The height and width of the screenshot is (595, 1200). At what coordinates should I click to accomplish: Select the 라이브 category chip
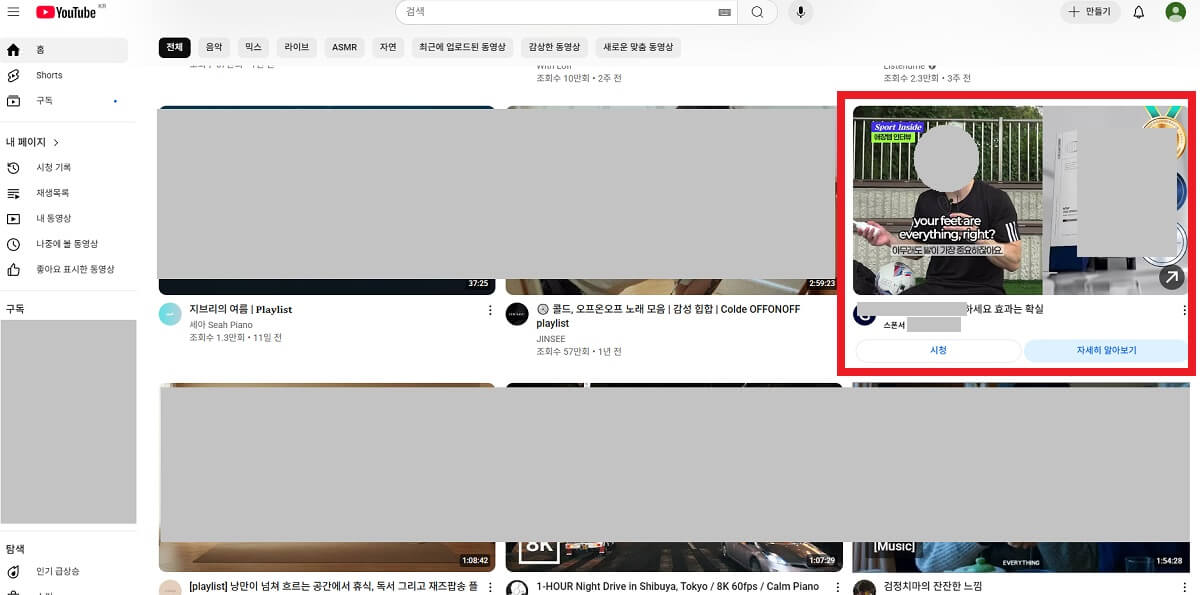[296, 47]
